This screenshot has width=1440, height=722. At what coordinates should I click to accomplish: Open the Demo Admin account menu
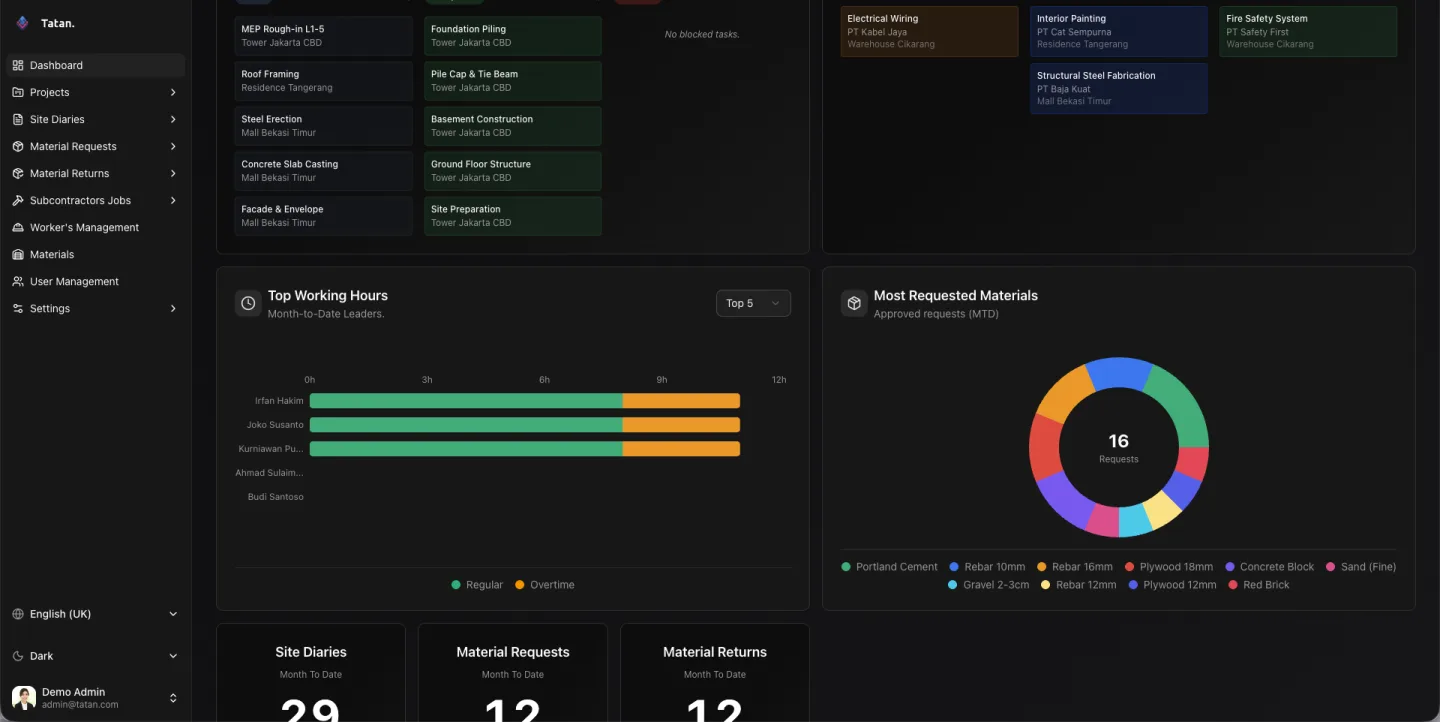[x=95, y=697]
